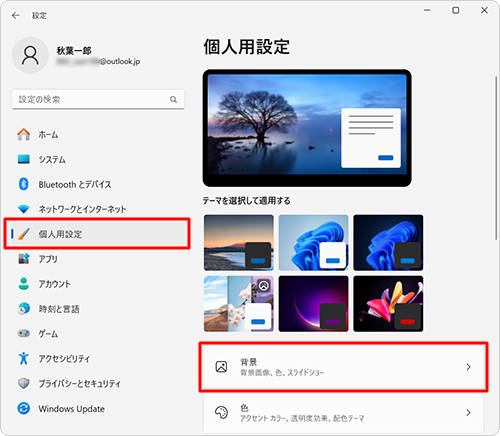500x436 pixels.
Task: Click the Bluetooth icon in the sidebar
Action: (24, 184)
